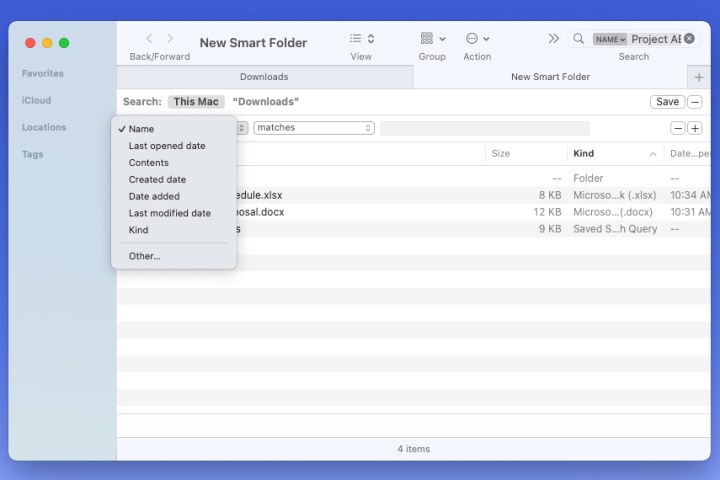Open the matches operator dropdown

pos(313,128)
